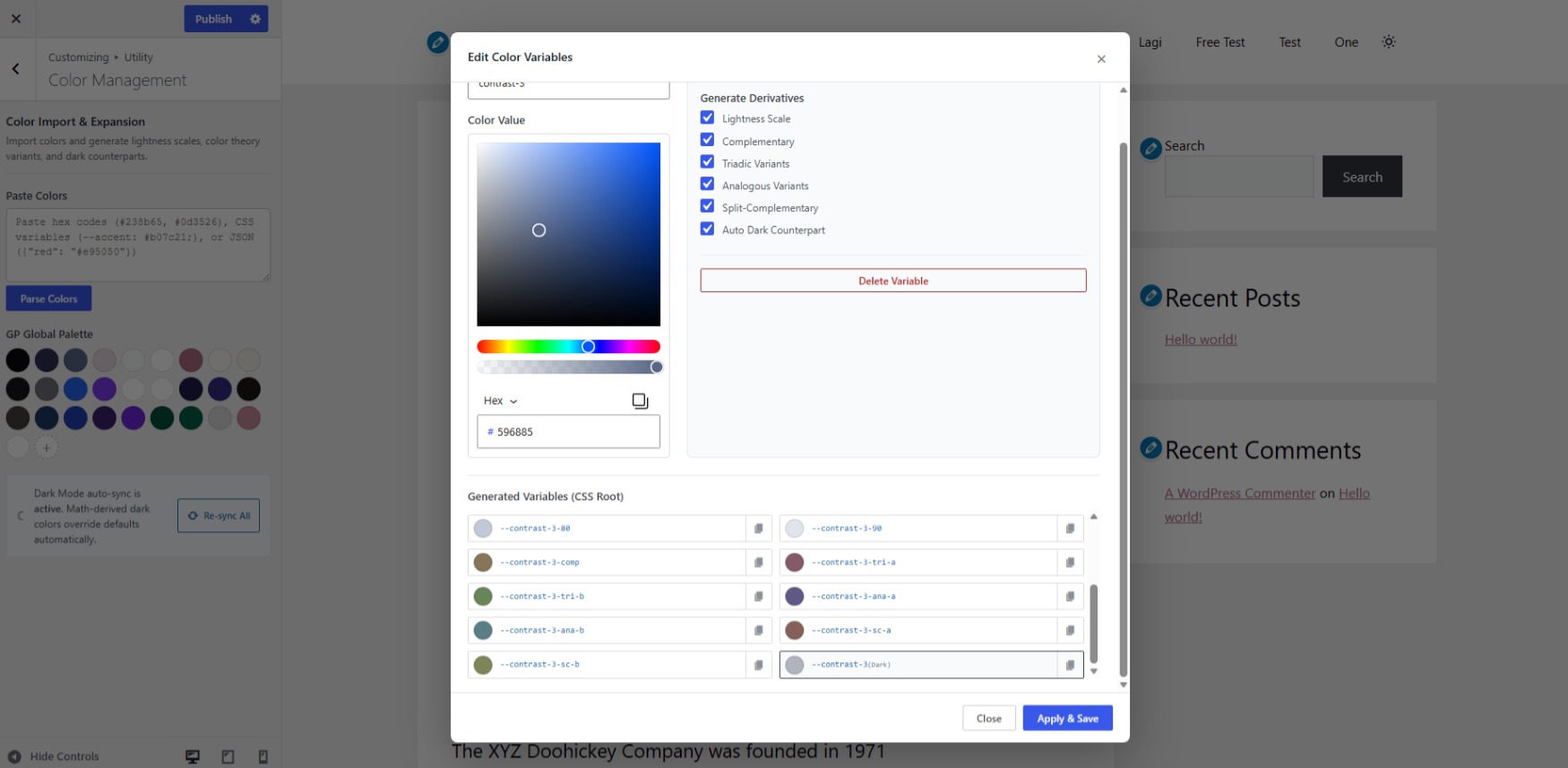Open the One menu item
The image size is (1568, 768).
click(x=1346, y=42)
